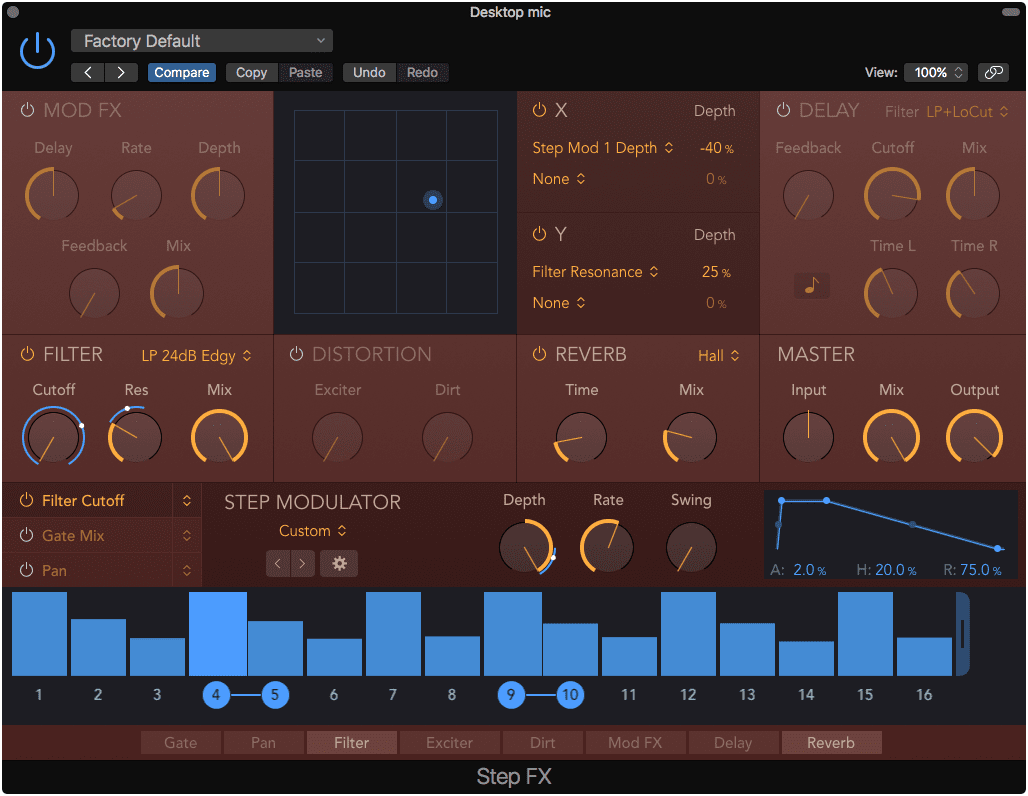The height and width of the screenshot is (796, 1028).
Task: Click step bar 7 in the step sequencer
Action: (393, 630)
